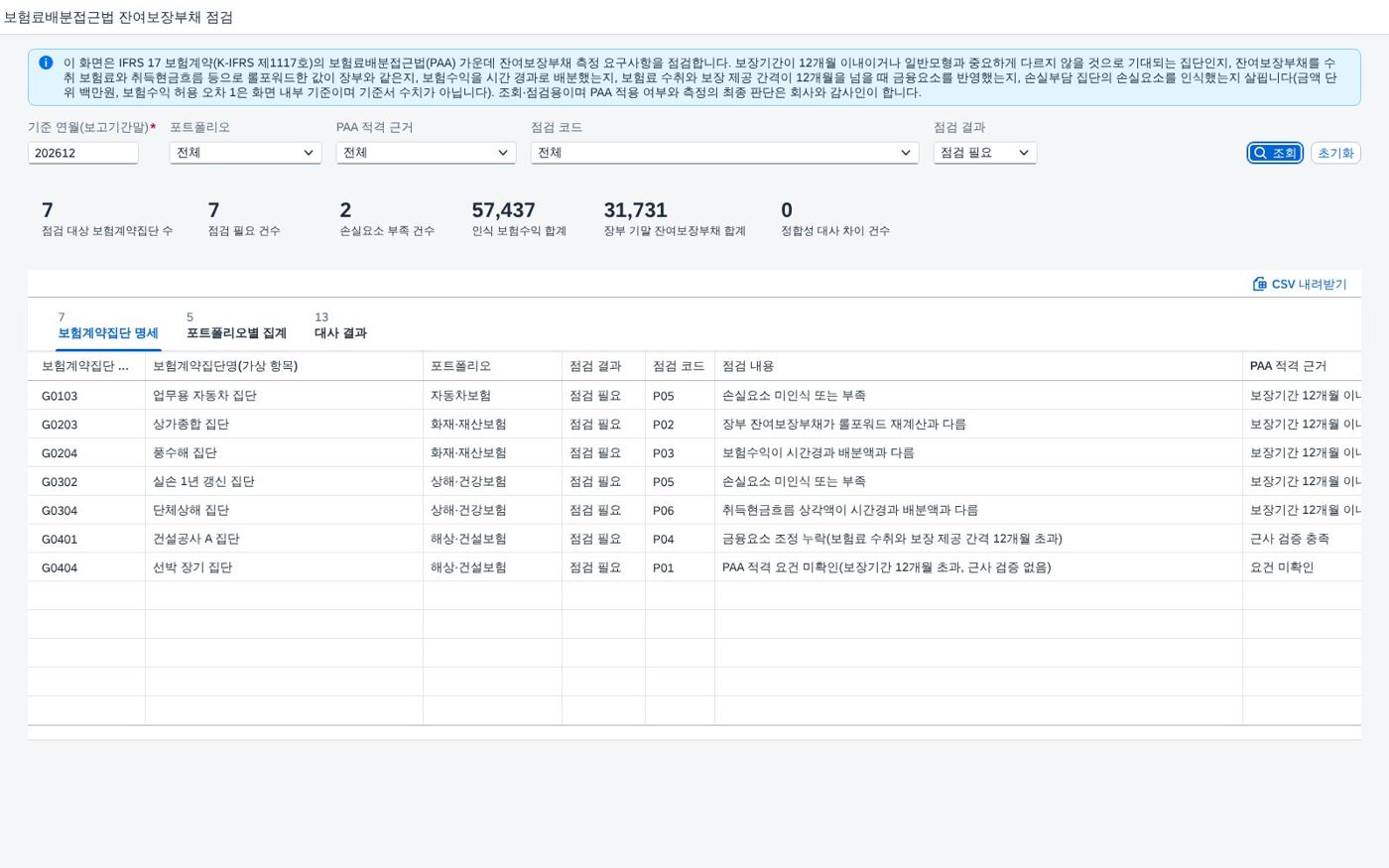Select the 풍수해 집단 name cell
Screen dimensions: 1389x868
tap(284, 453)
